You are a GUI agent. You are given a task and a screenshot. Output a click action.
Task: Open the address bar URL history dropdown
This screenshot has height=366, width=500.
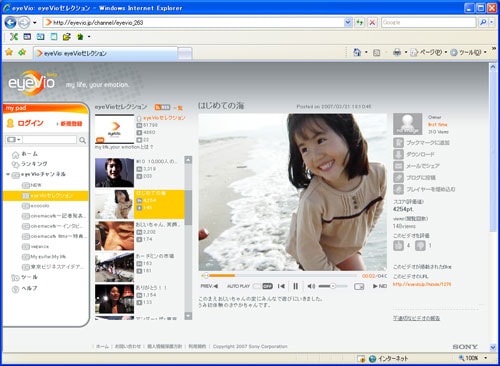(x=348, y=22)
